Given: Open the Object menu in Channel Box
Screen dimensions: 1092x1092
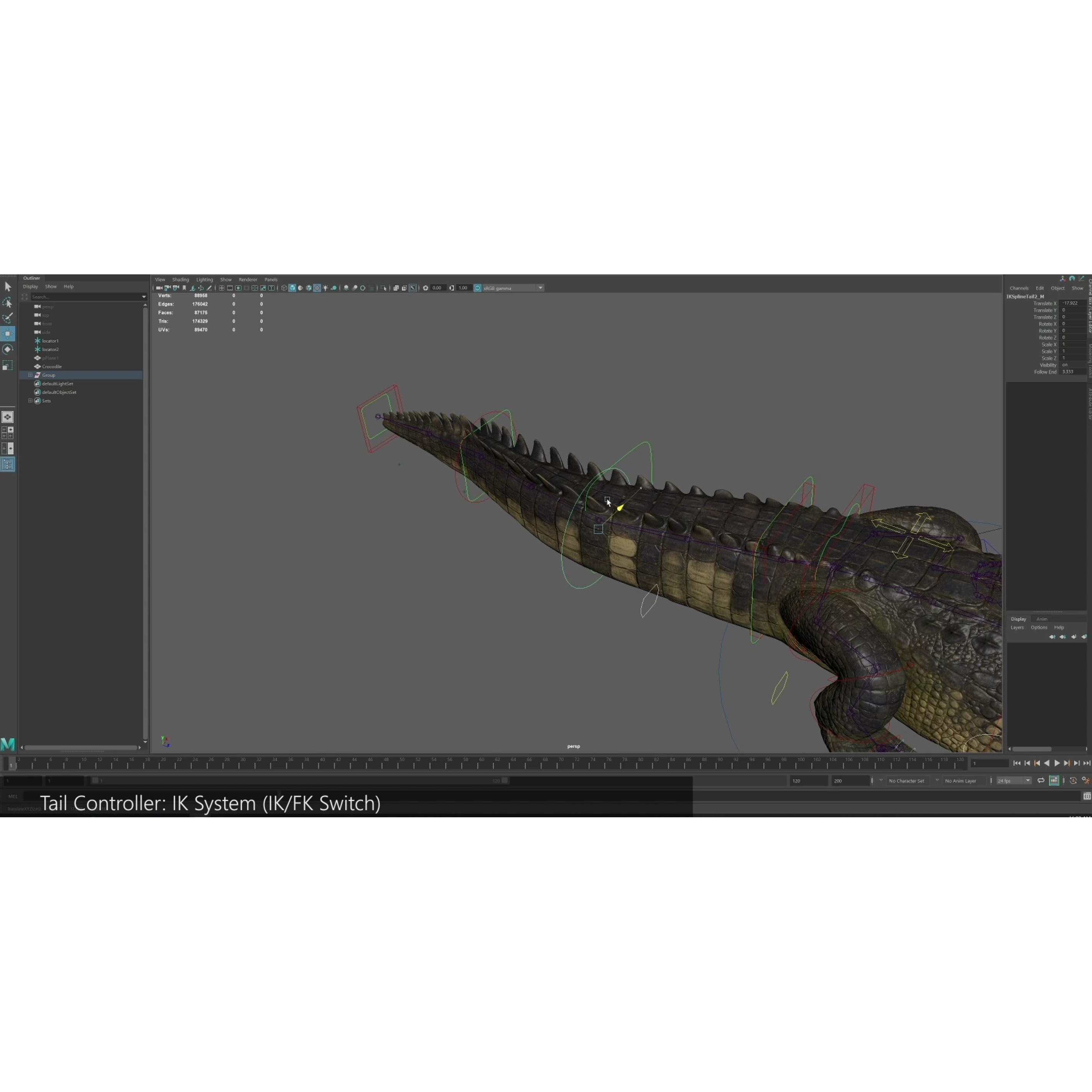Looking at the screenshot, I should [x=1057, y=288].
